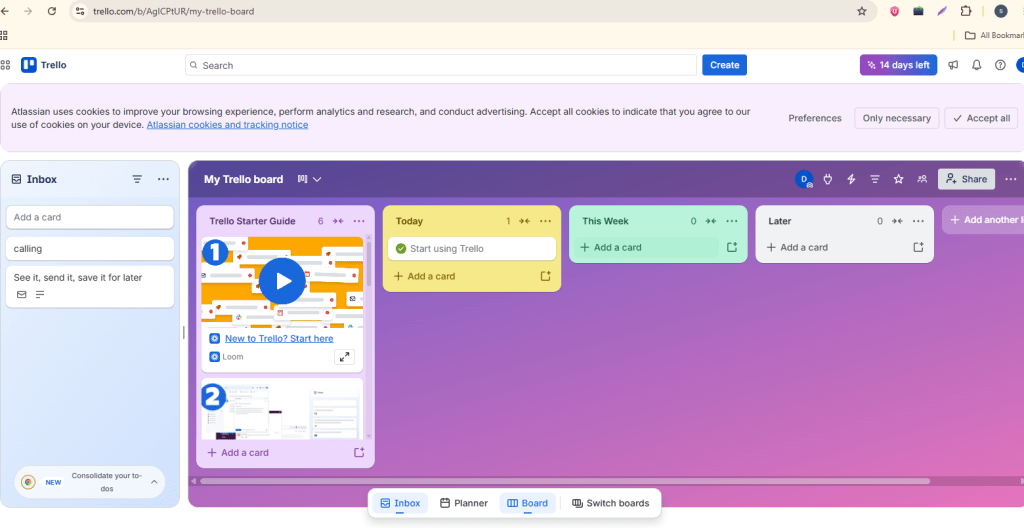Click Add another list

tap(983, 220)
